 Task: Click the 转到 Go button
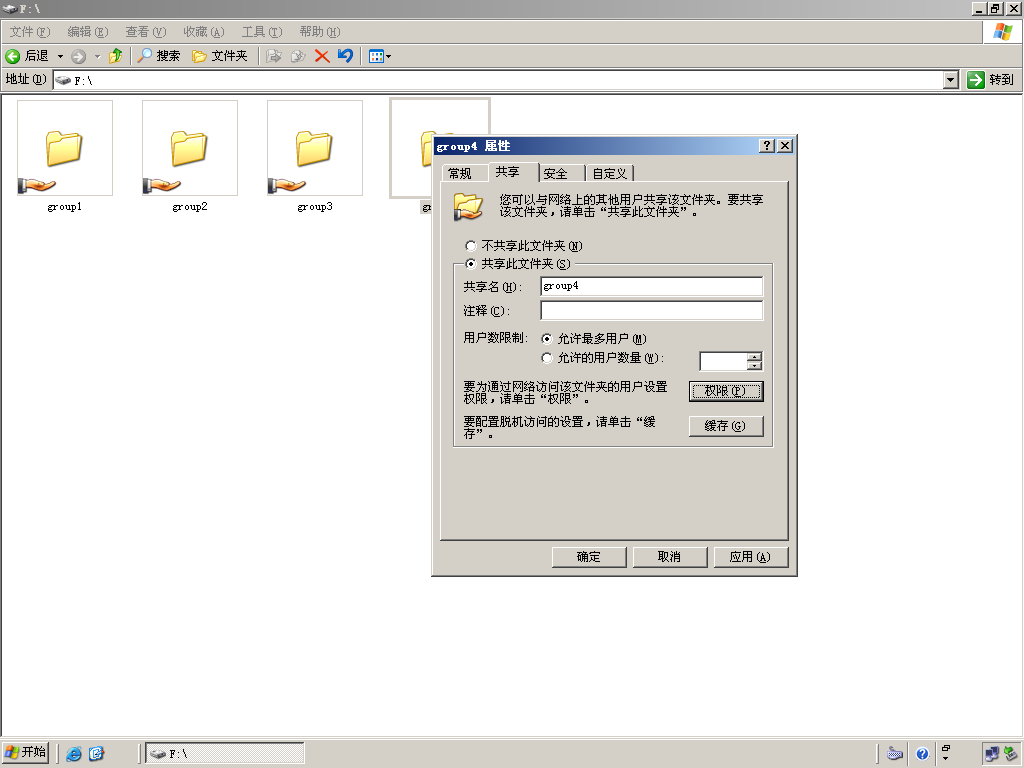[x=991, y=80]
